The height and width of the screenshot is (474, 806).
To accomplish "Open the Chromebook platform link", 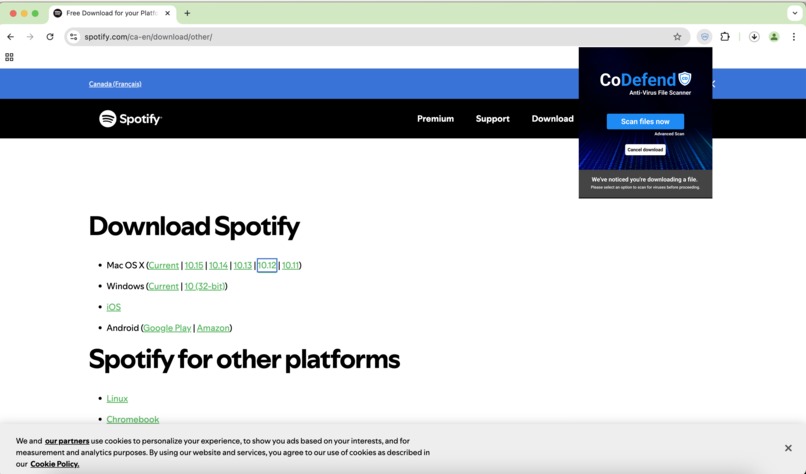I will point(133,420).
